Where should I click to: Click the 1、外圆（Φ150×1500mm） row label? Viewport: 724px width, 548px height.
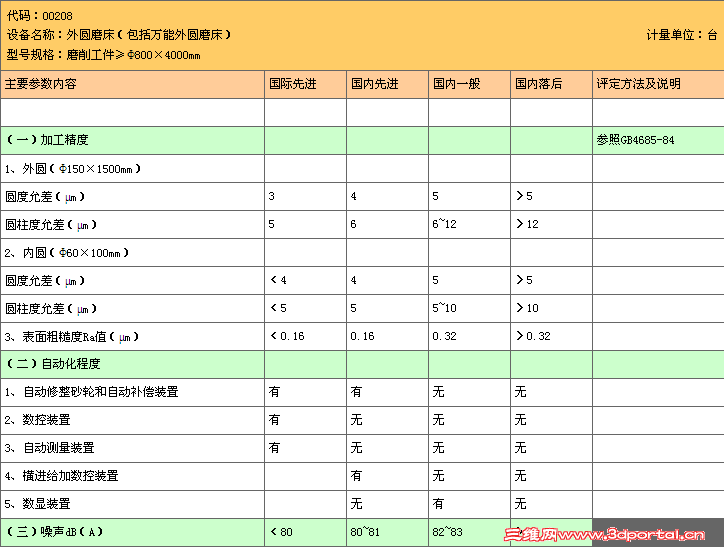click(x=73, y=169)
